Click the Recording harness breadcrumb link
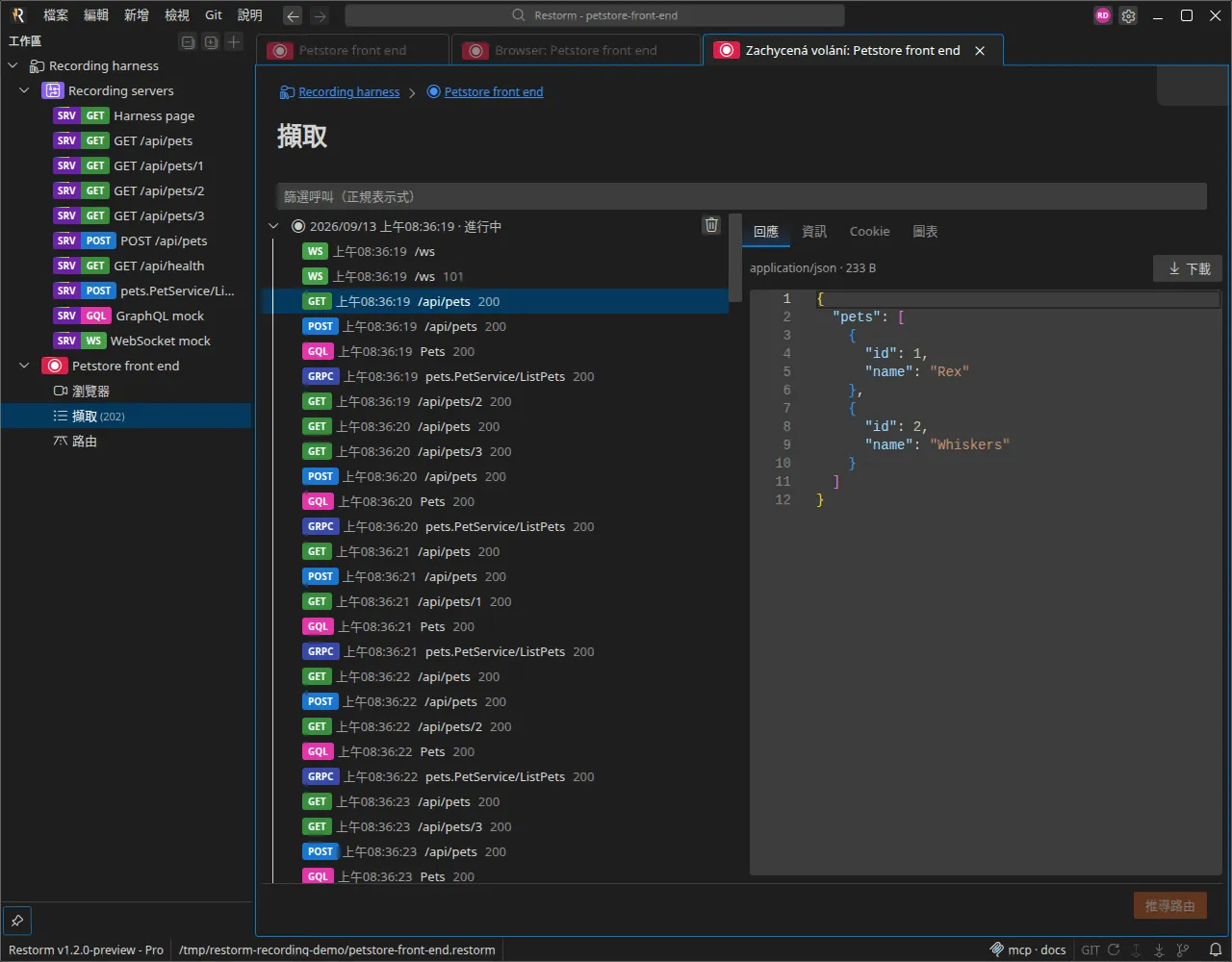Screen dimensions: 1232x962 click(348, 92)
